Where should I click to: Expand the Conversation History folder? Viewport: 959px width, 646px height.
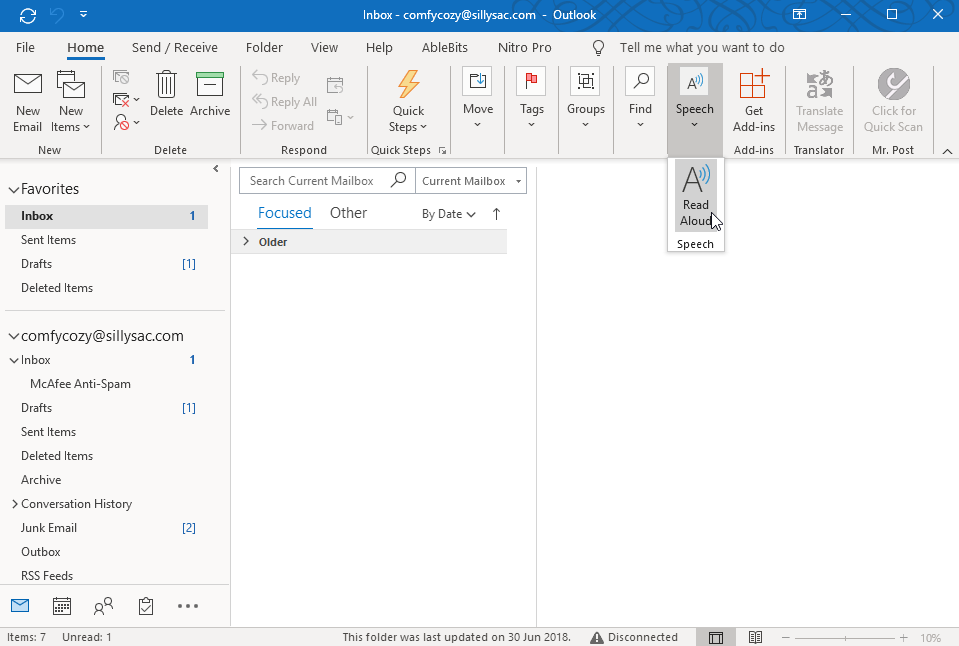coord(14,504)
